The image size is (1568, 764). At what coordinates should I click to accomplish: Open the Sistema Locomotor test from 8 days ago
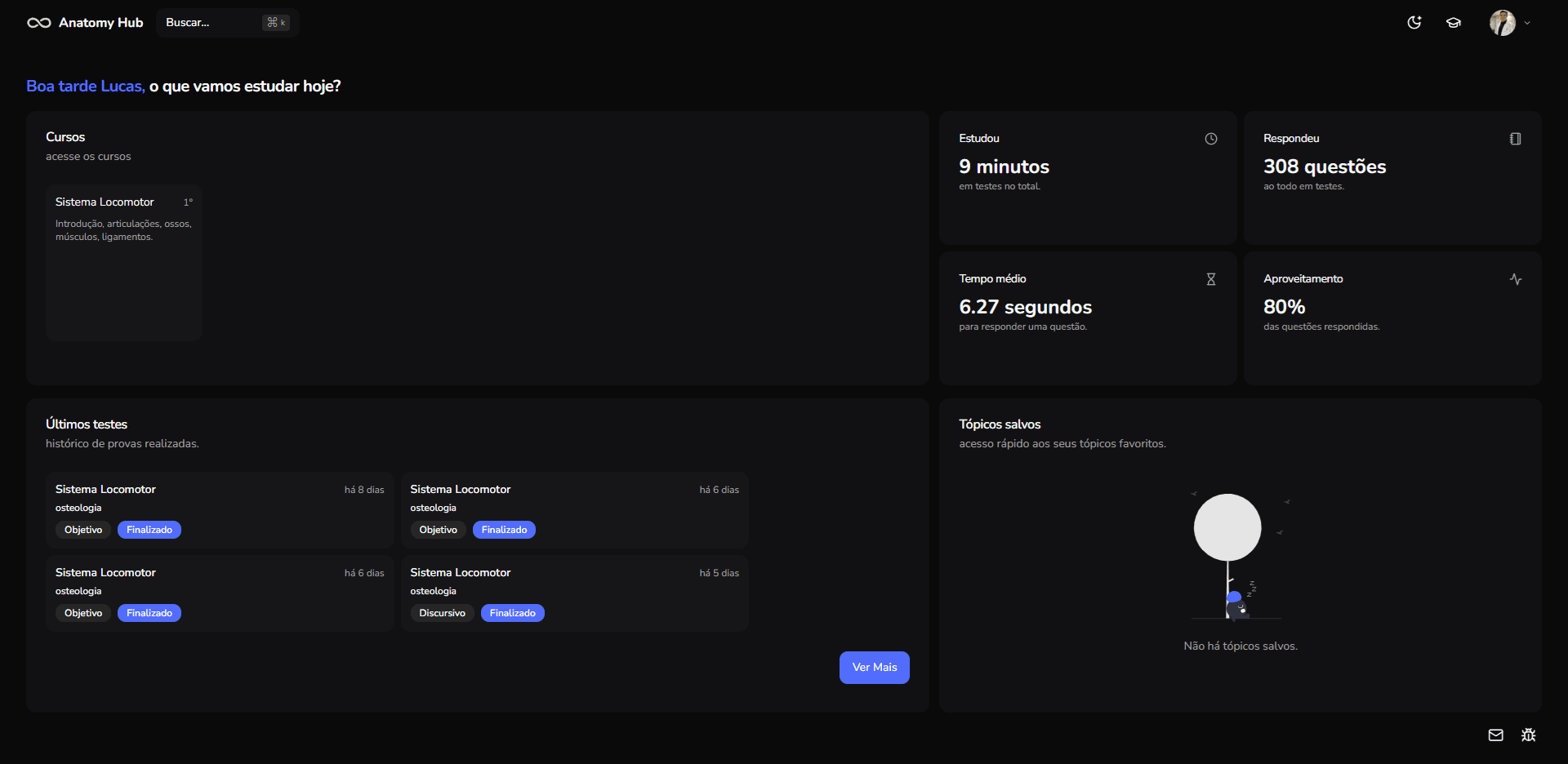pos(220,509)
